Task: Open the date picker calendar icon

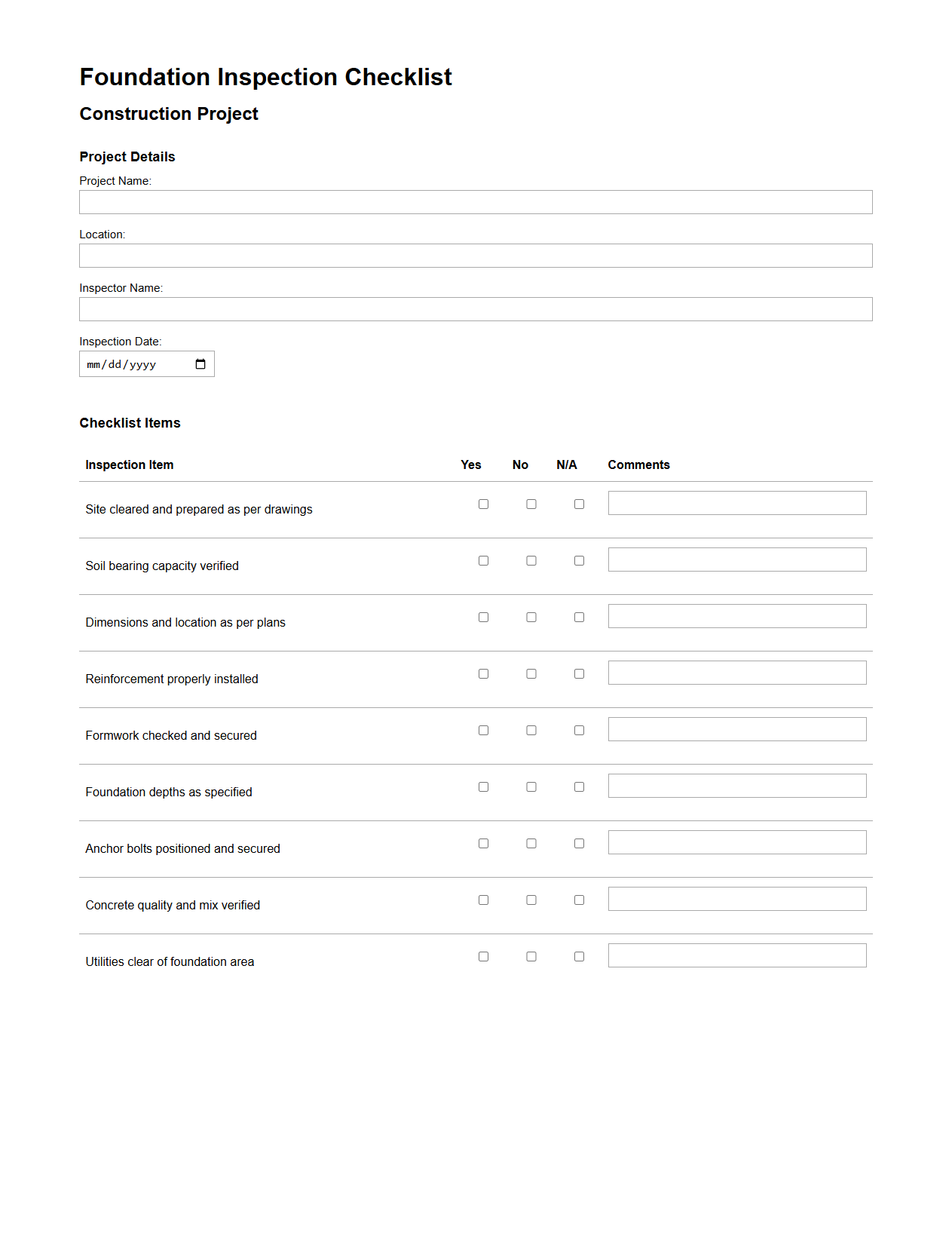Action: 200,363
